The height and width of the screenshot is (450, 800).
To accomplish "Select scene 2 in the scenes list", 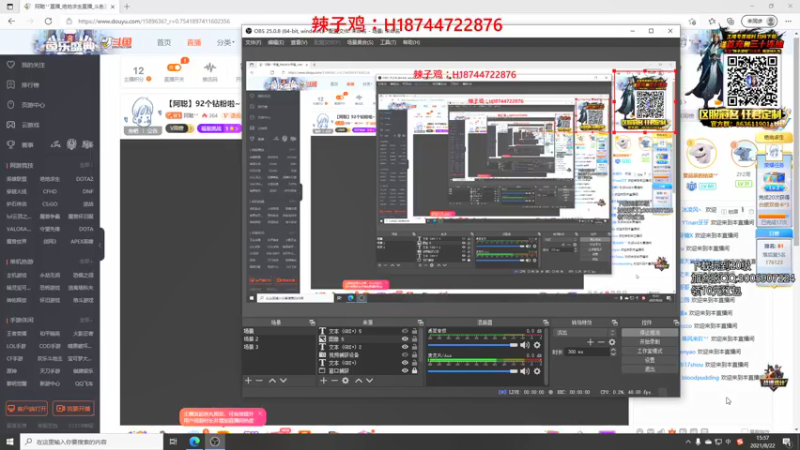I will [279, 339].
